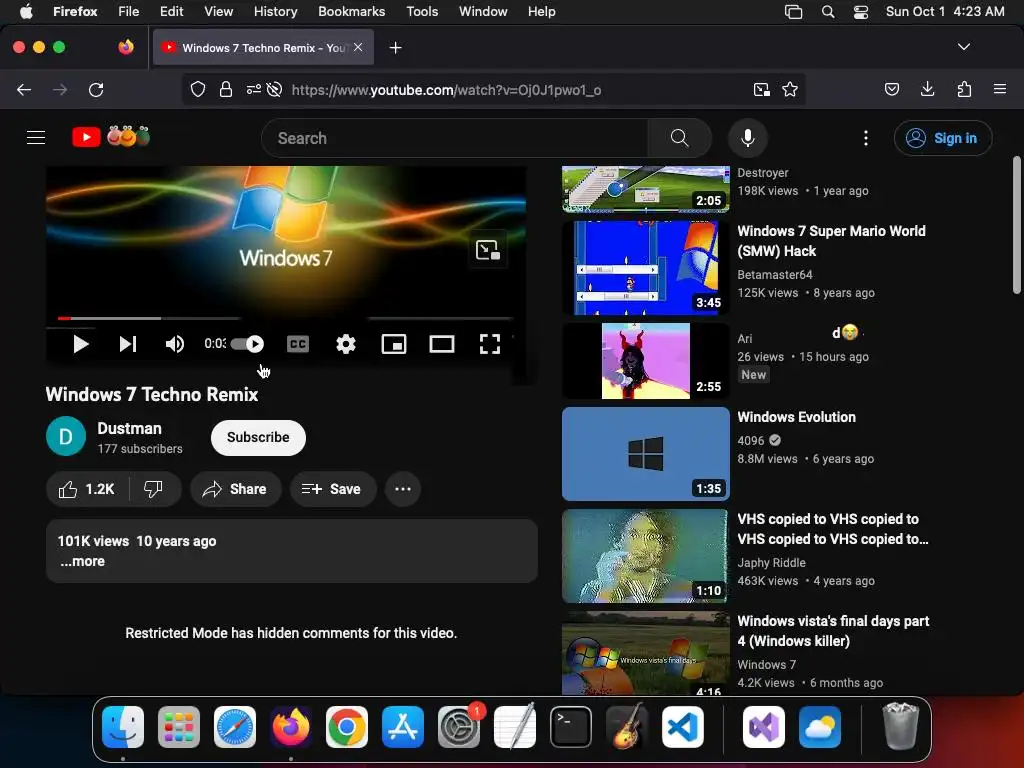1024x768 pixels.
Task: Open Windows vista's final days part 4
Action: [833, 631]
